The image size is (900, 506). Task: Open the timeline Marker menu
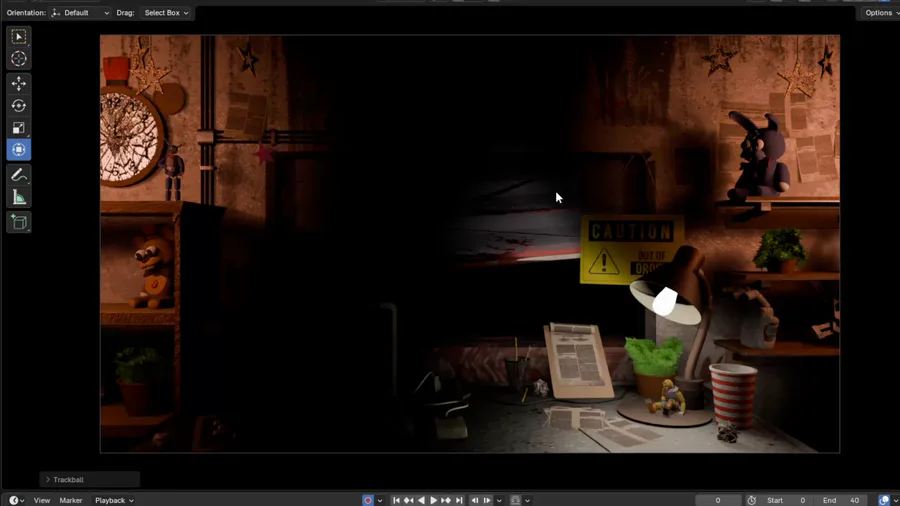[71, 500]
